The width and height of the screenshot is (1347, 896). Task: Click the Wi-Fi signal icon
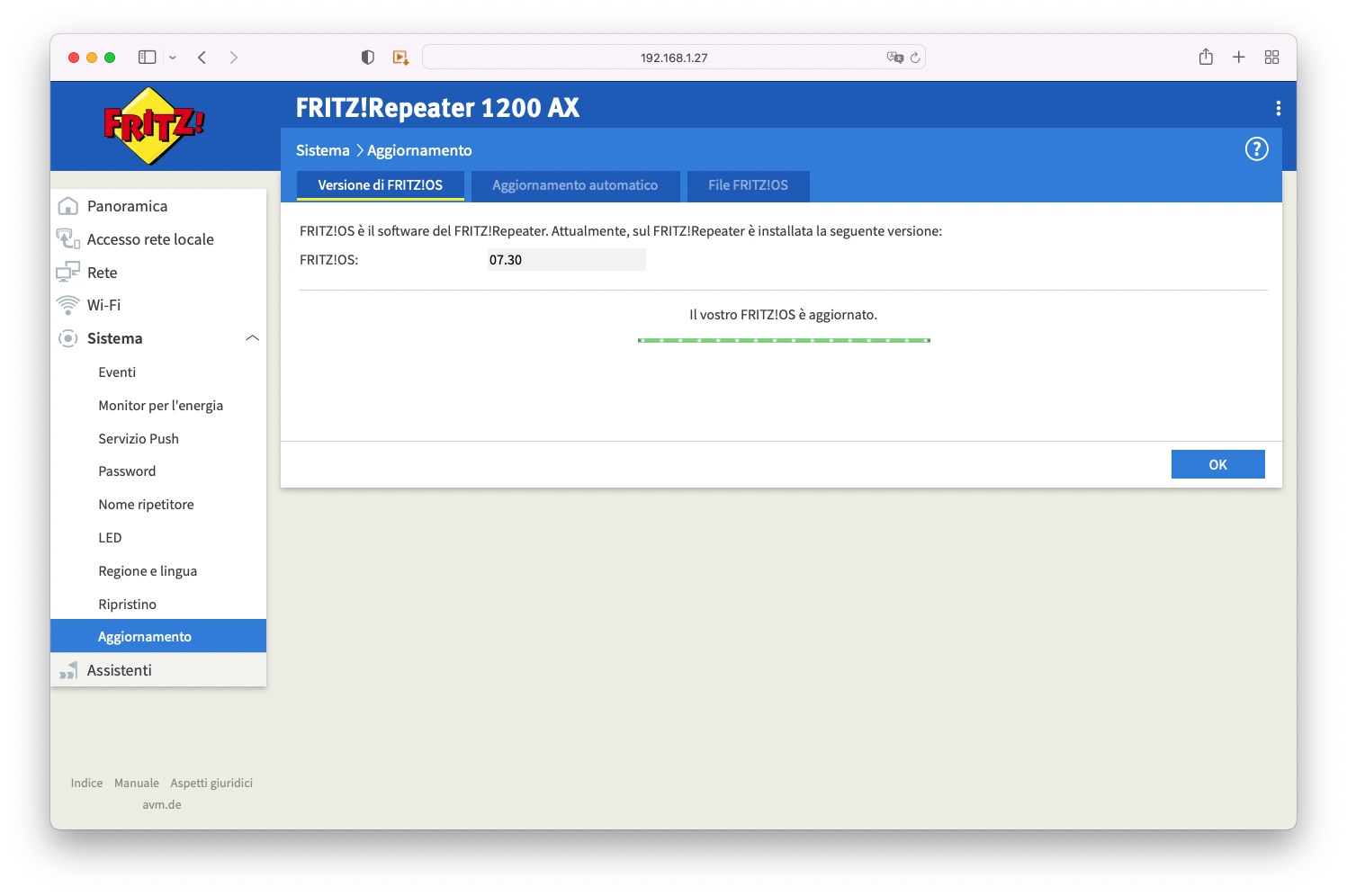(x=67, y=305)
